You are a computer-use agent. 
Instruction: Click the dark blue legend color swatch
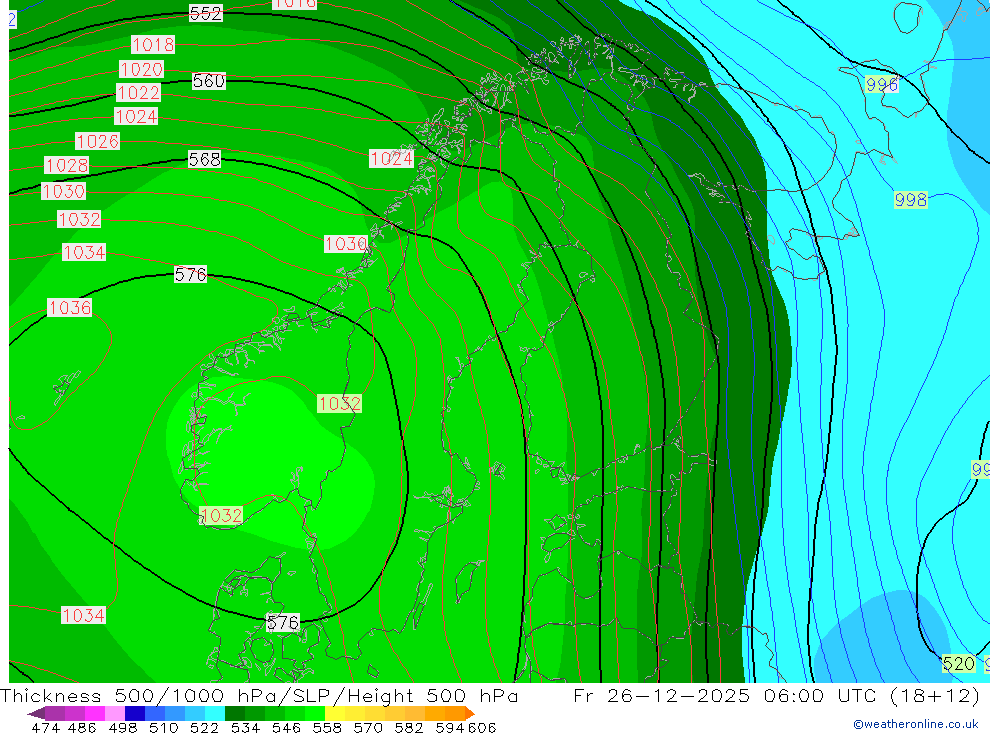(x=135, y=713)
